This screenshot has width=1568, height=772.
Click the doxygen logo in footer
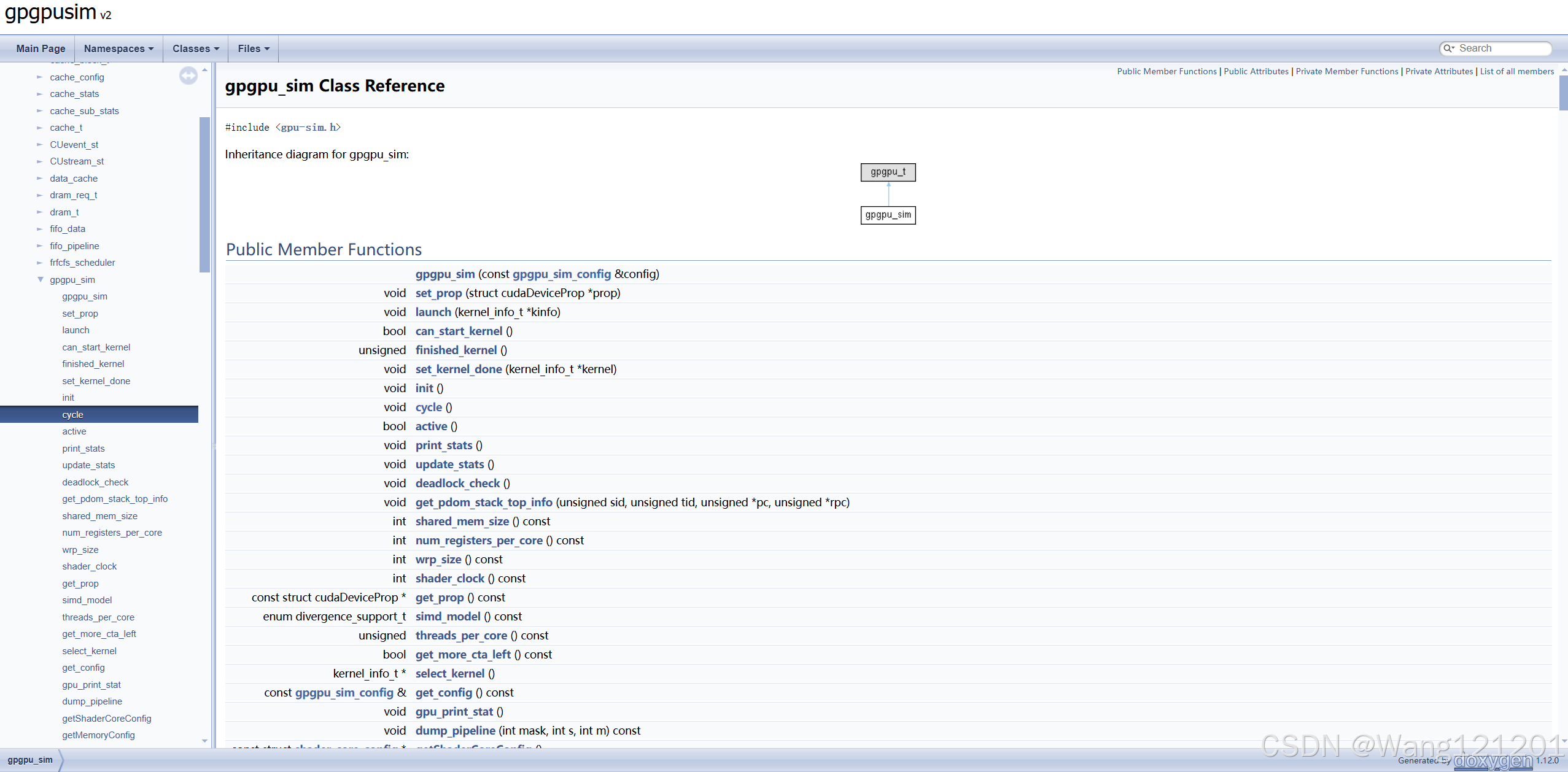[1492, 761]
